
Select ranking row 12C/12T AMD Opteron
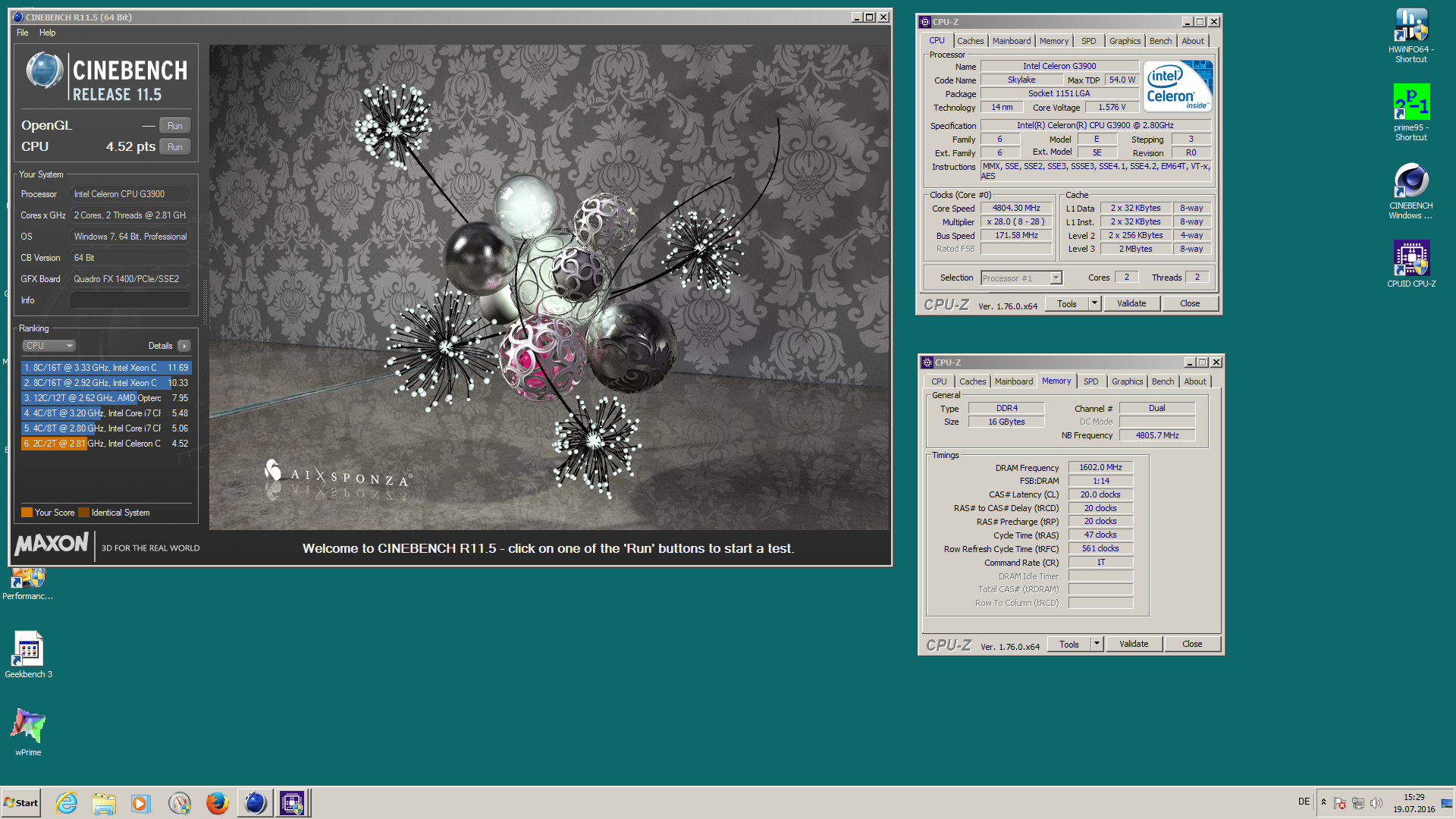tap(106, 398)
